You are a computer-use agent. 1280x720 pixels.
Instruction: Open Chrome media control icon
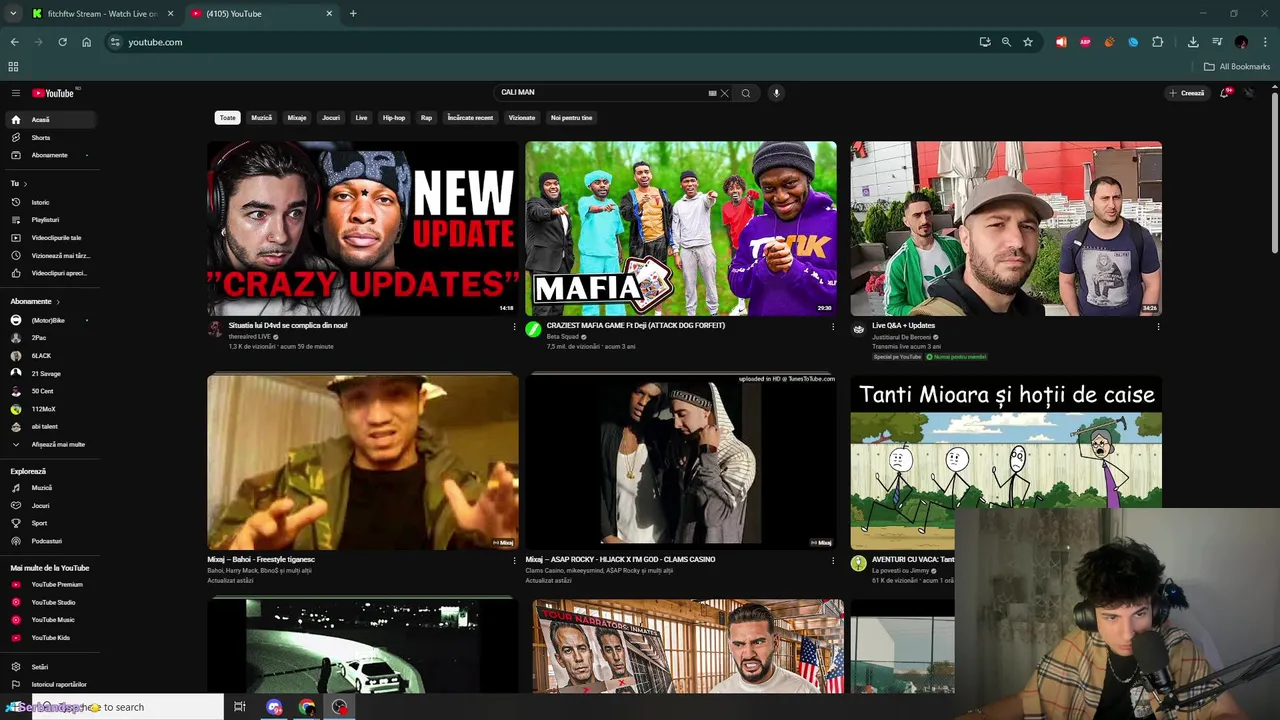(x=1217, y=42)
